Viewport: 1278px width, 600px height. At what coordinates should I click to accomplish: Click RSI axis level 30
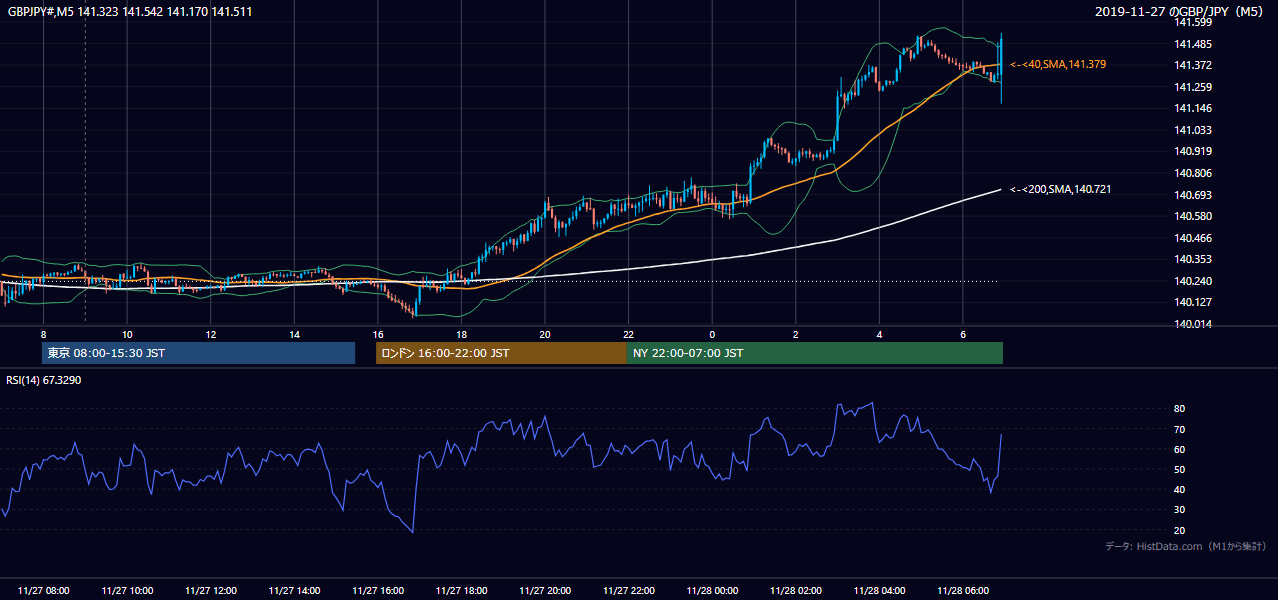1179,509
